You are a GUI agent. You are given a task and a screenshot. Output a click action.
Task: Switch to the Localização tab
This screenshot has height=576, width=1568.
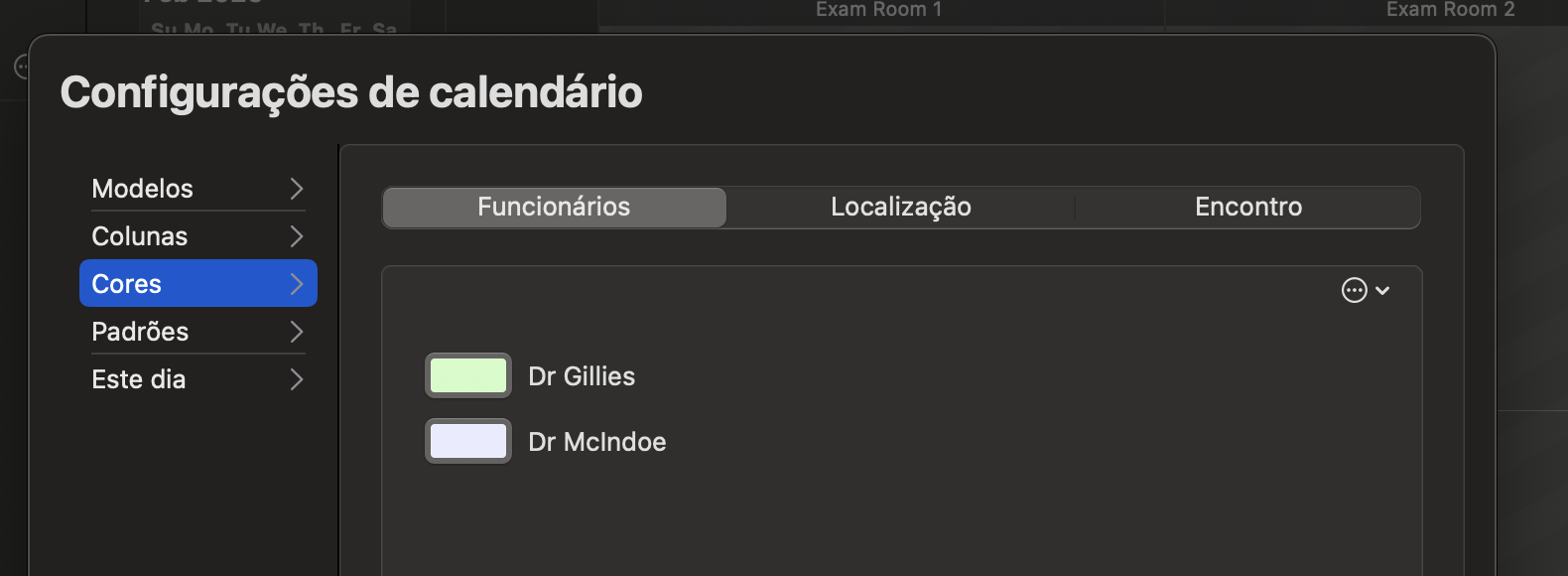[901, 207]
